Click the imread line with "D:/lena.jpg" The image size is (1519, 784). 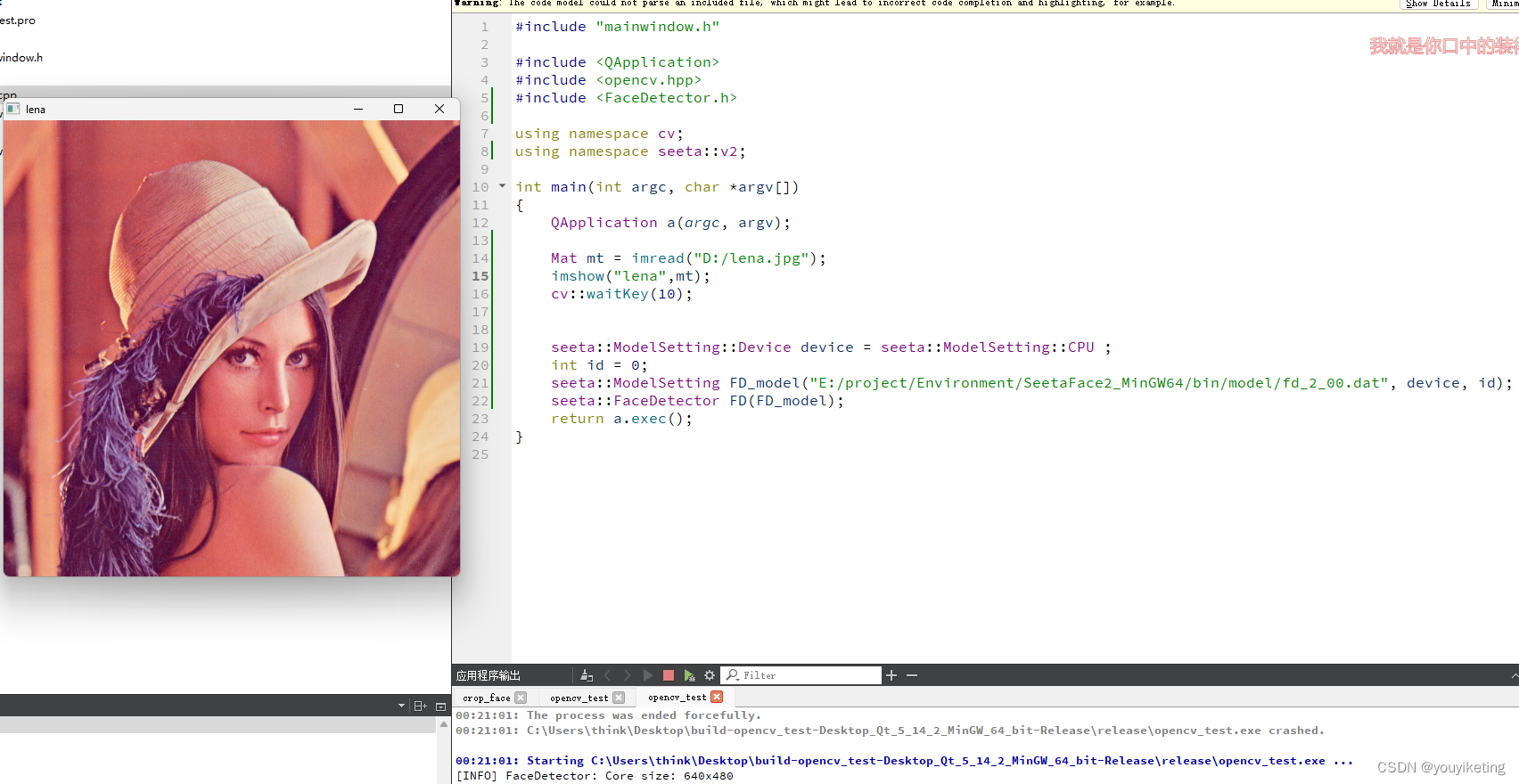pyautogui.click(x=688, y=258)
